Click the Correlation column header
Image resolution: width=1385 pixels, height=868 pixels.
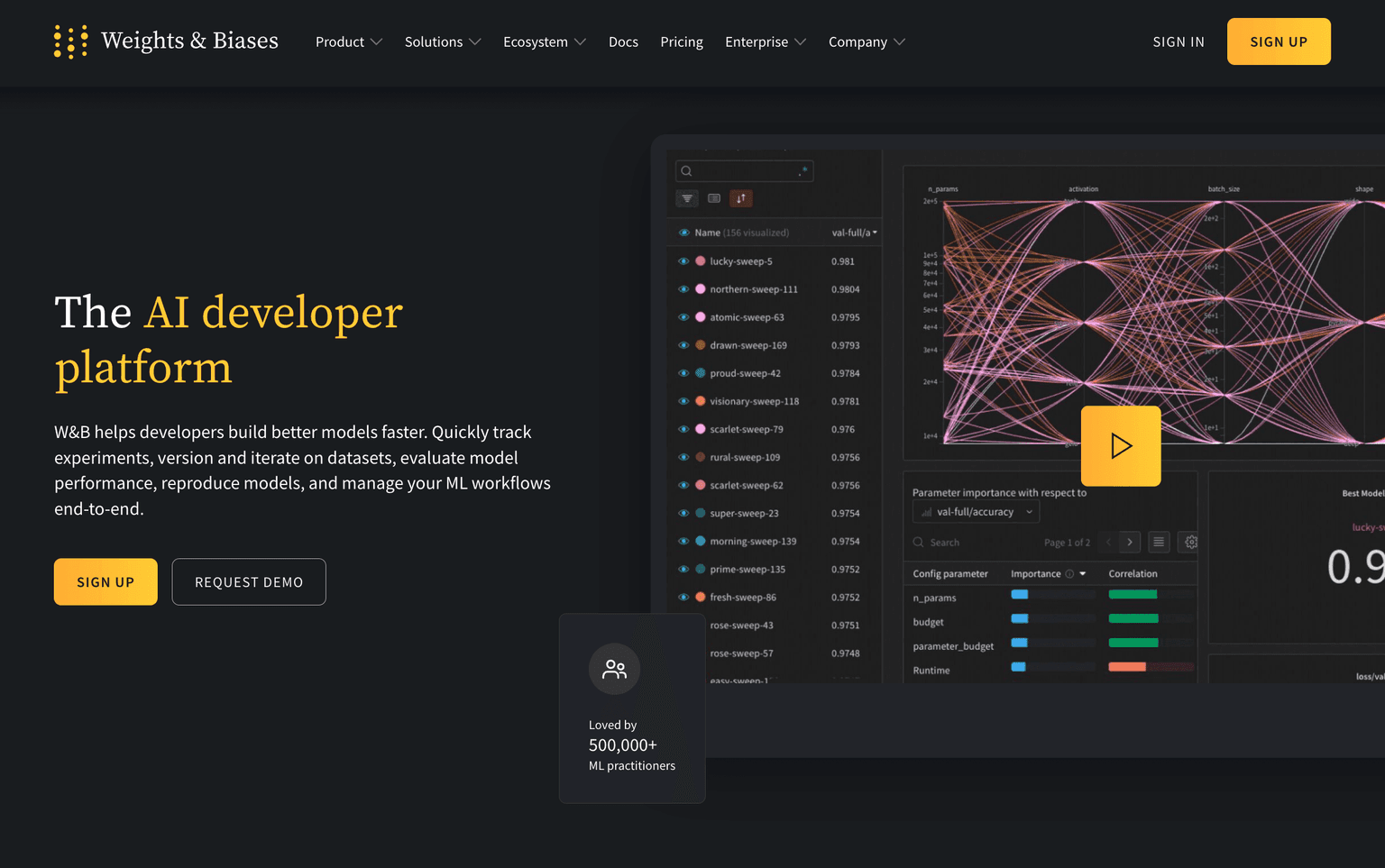[x=1133, y=574]
